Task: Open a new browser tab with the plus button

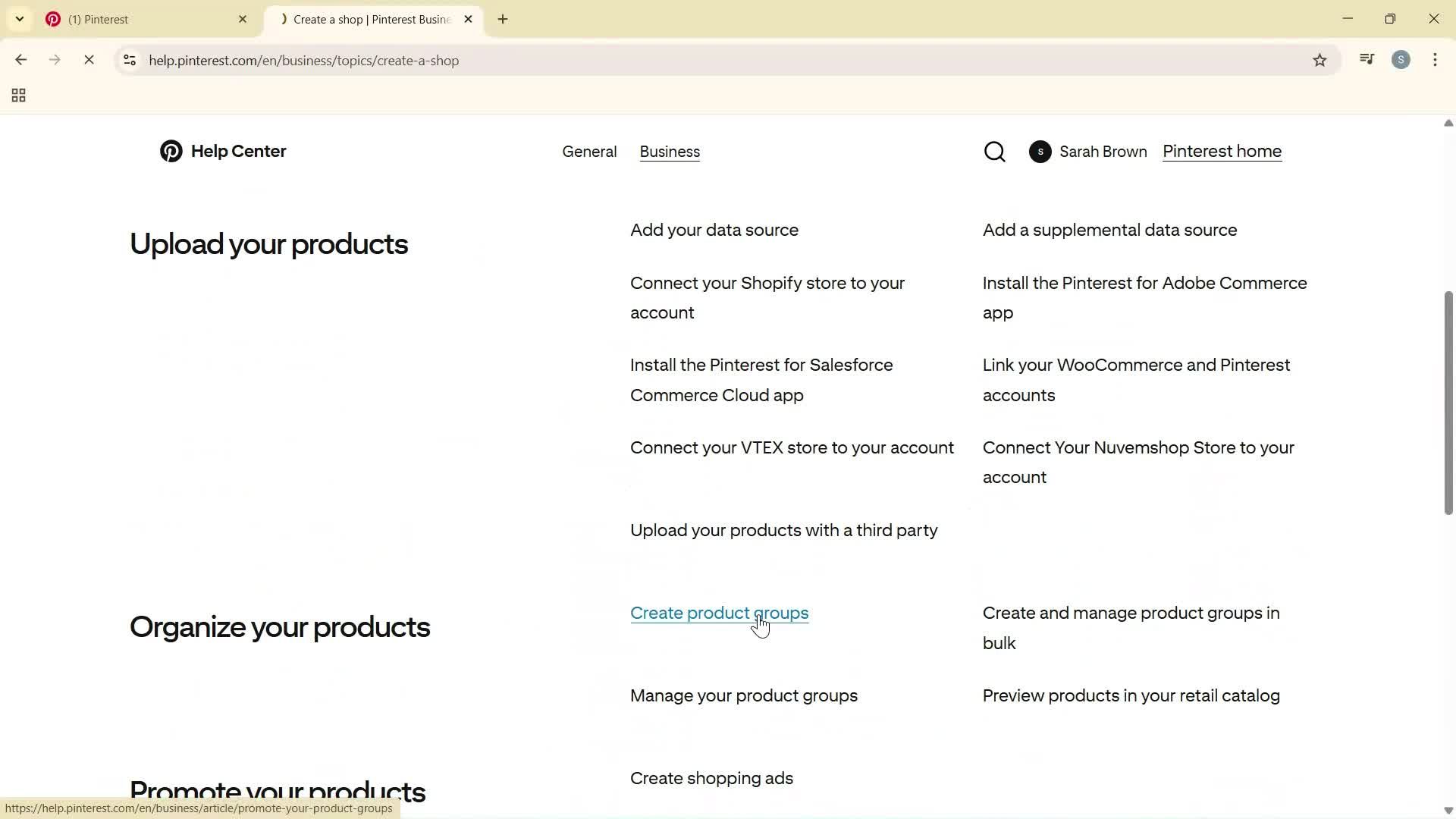Action: [502, 19]
